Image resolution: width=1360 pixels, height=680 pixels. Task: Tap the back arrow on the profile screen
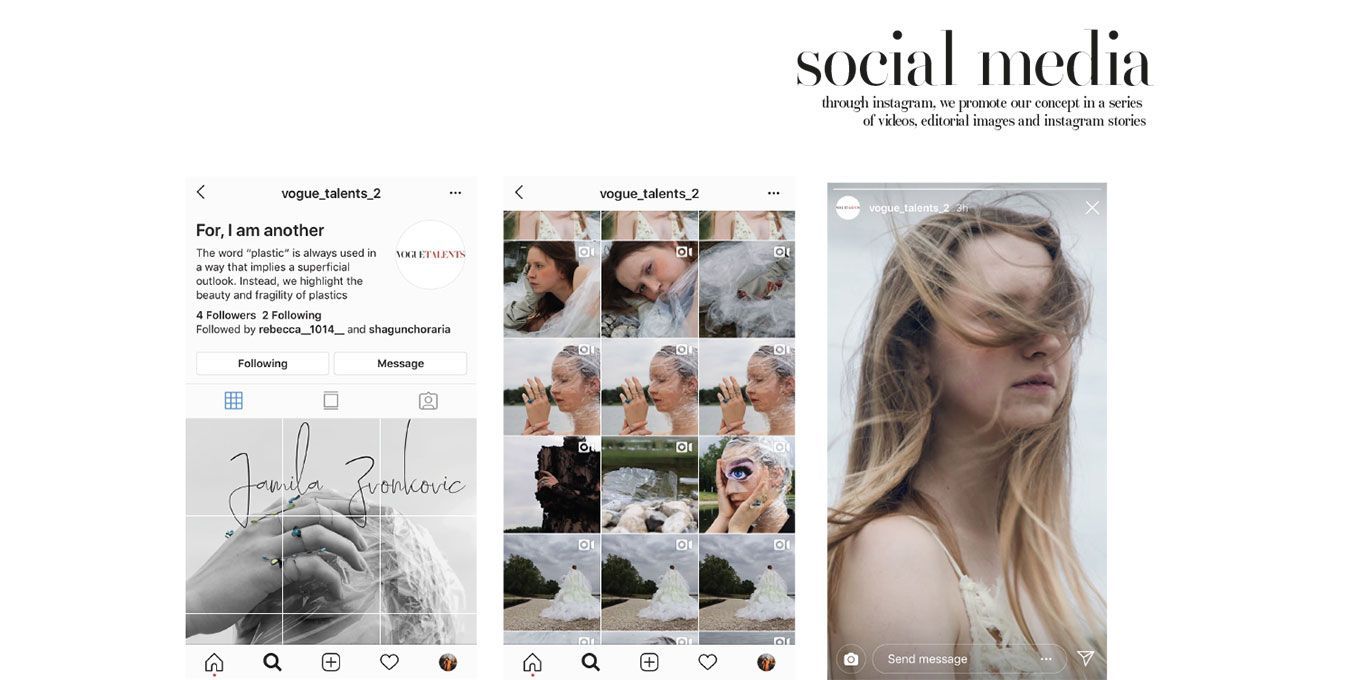click(x=201, y=192)
